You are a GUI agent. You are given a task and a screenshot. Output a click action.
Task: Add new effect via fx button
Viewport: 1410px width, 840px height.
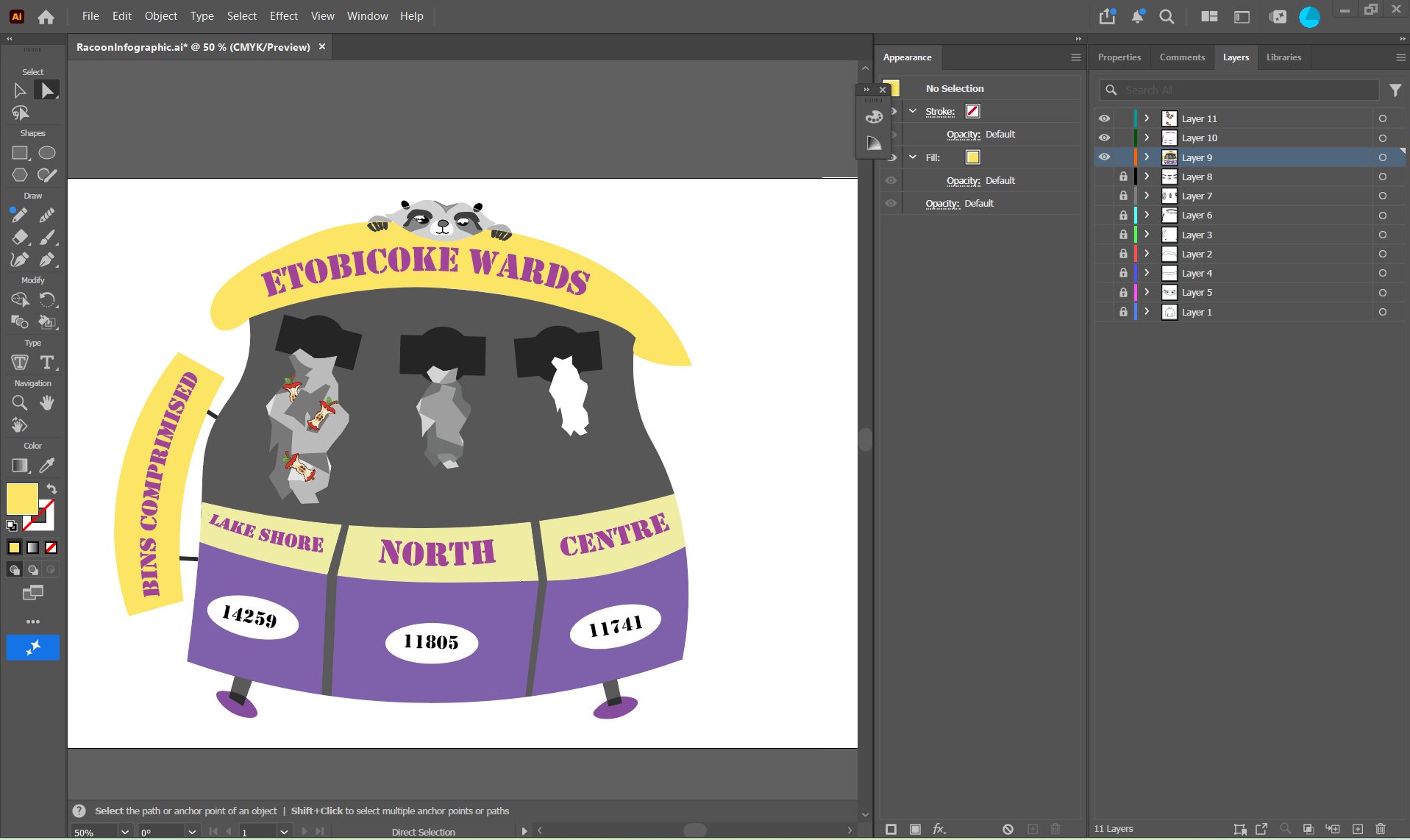click(x=939, y=829)
